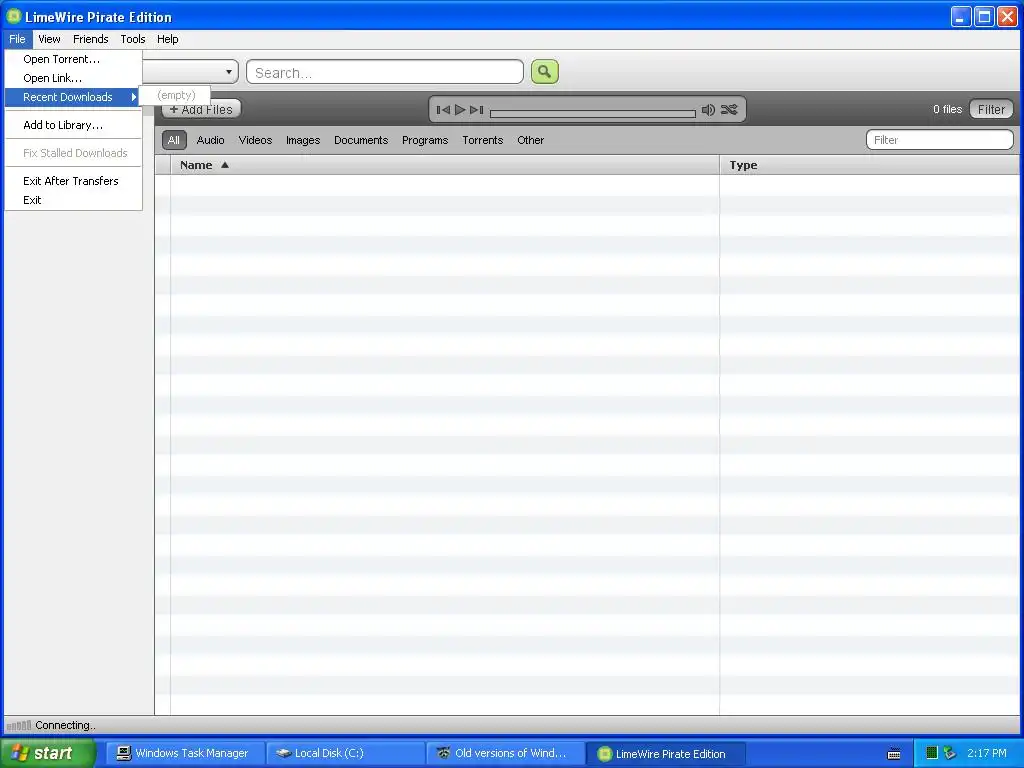Minimize the LimeWire window
The image size is (1024, 768).
click(961, 17)
